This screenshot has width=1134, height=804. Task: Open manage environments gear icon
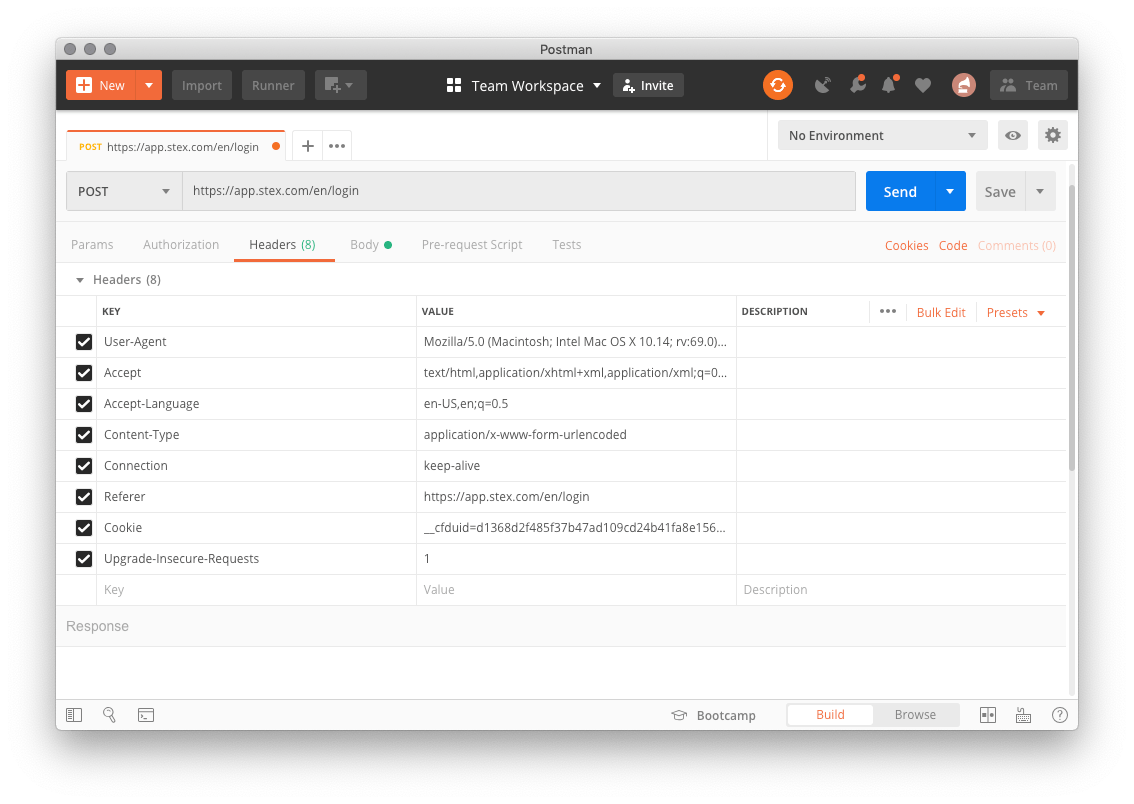coord(1052,135)
